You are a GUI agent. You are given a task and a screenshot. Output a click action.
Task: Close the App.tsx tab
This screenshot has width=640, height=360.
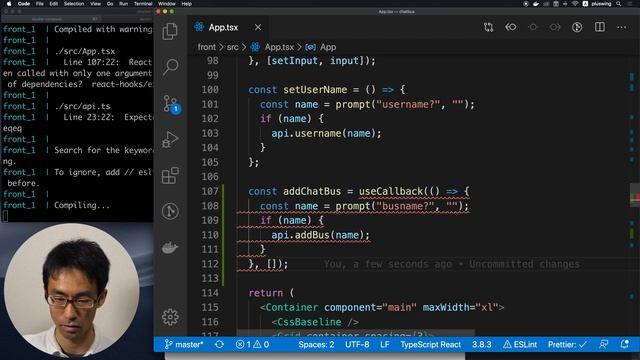coord(258,27)
